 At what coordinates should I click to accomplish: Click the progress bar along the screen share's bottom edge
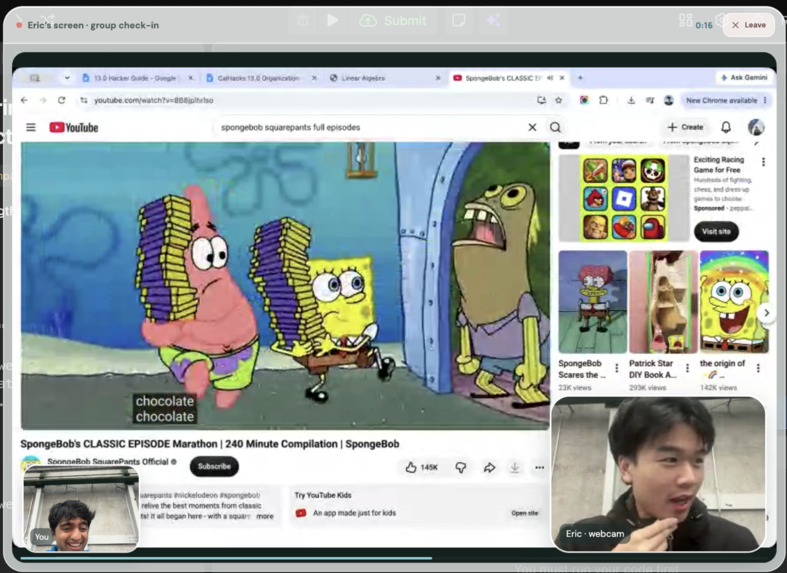click(393, 557)
